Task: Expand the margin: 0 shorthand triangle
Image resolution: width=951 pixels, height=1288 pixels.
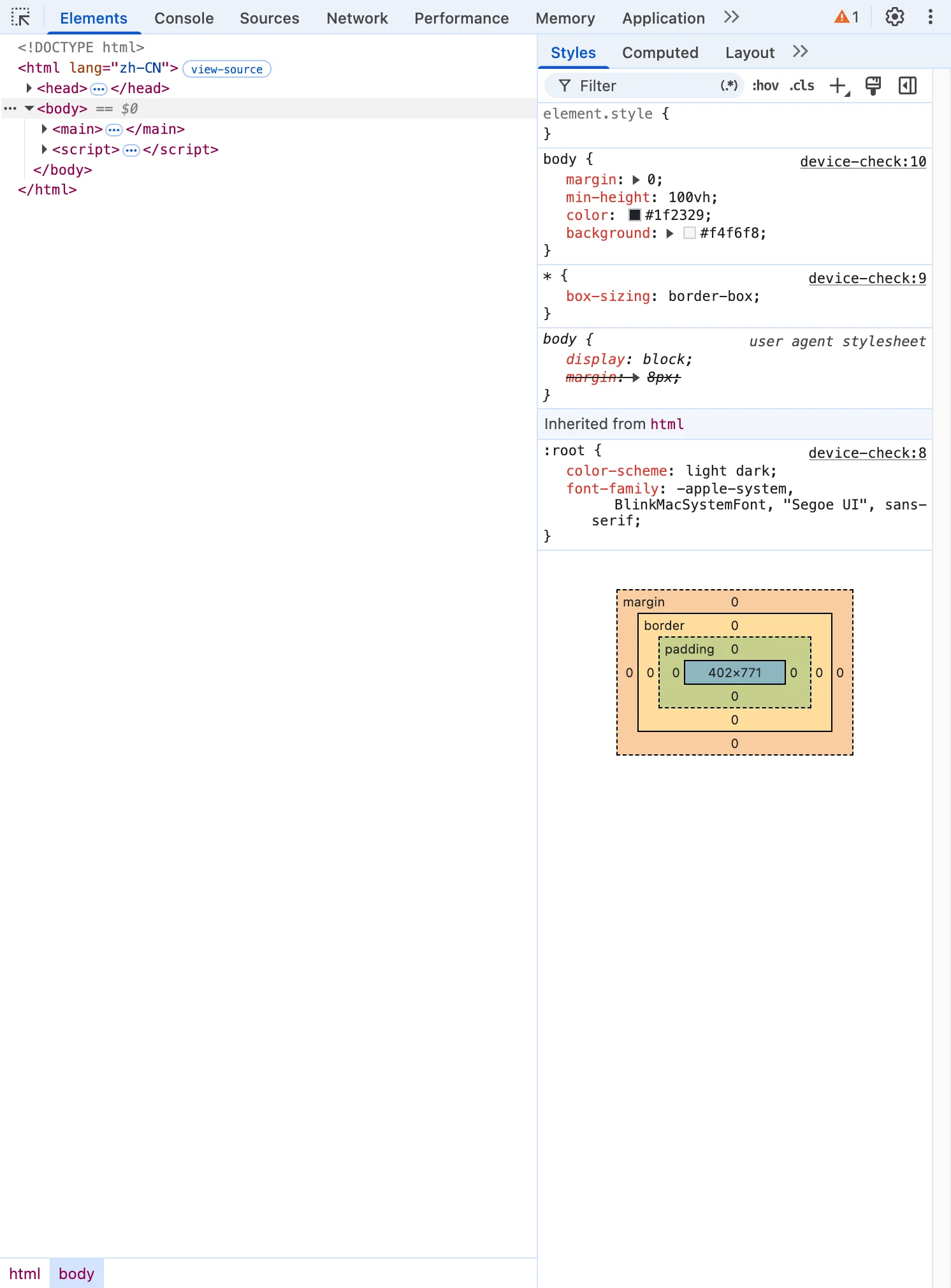Action: [635, 180]
